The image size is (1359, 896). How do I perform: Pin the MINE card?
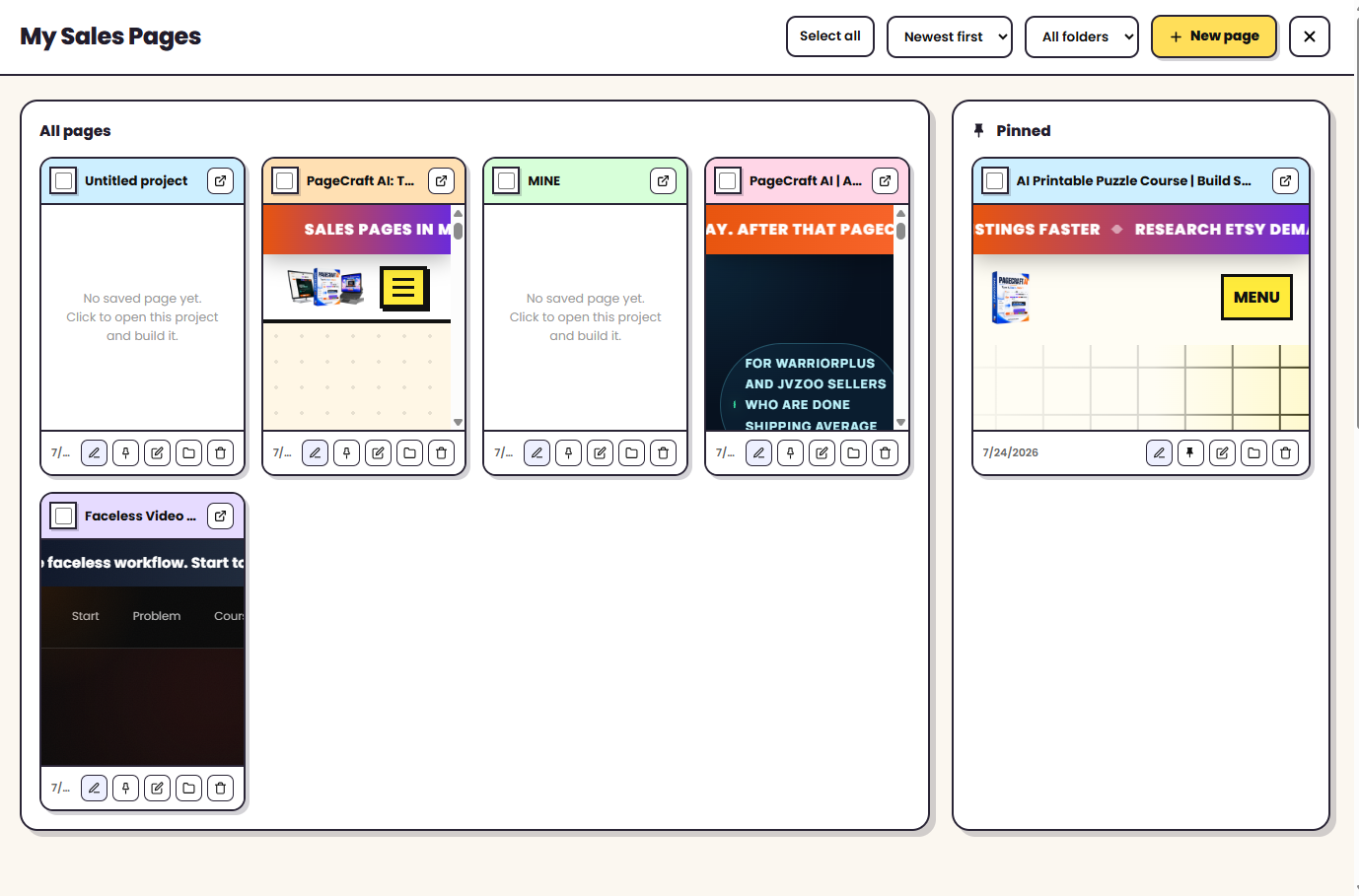pos(568,453)
